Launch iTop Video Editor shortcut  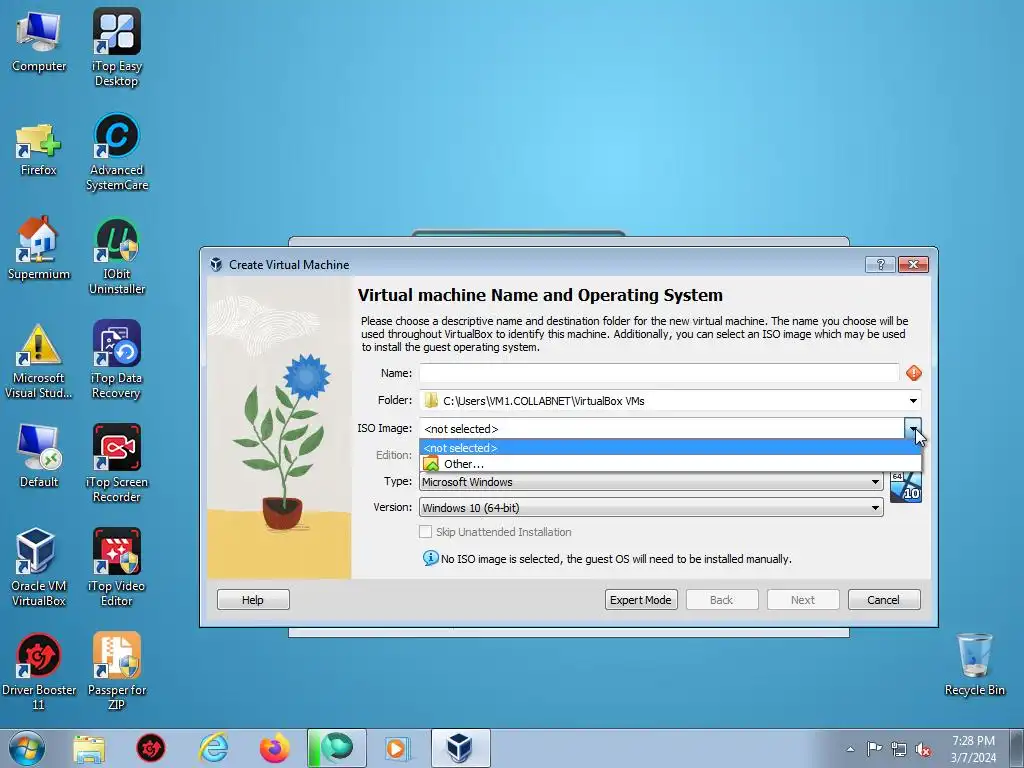(116, 567)
